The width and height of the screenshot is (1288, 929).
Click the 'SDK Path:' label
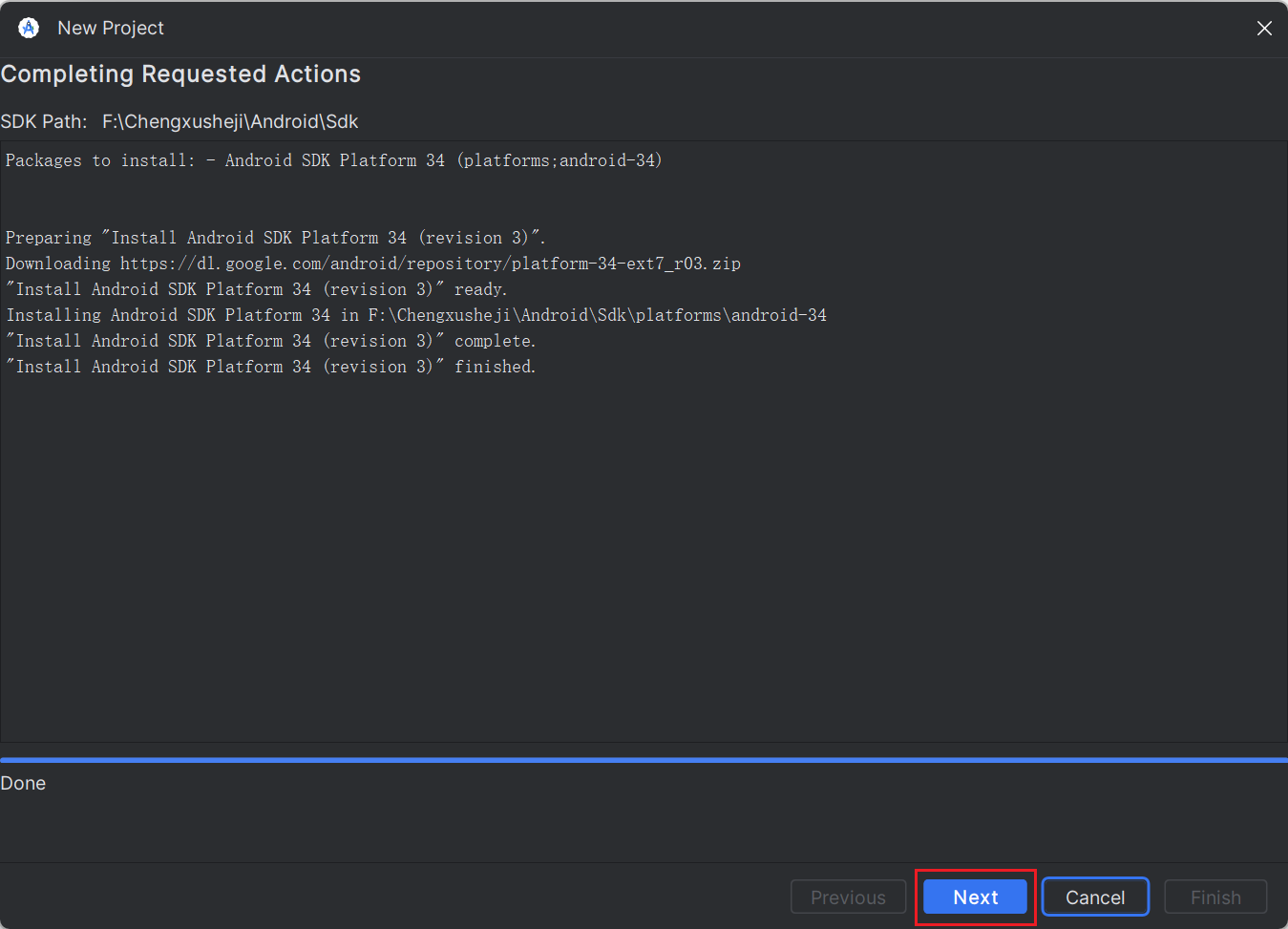44,121
